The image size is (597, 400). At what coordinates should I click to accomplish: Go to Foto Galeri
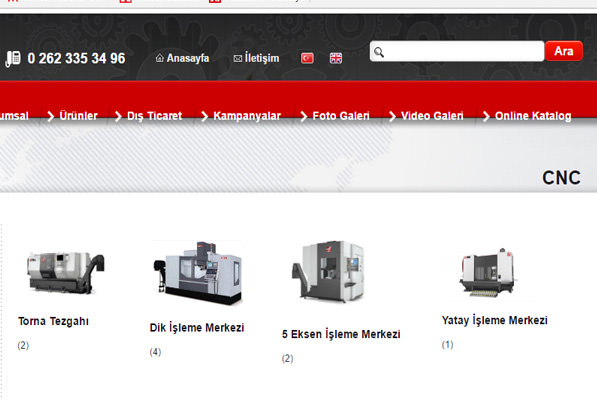(x=341, y=116)
